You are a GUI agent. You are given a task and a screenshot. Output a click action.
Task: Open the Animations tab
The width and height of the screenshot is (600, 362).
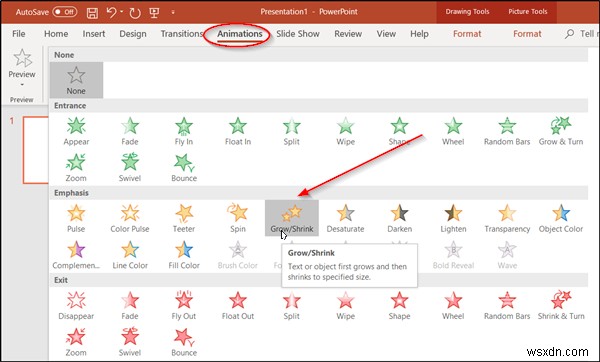pyautogui.click(x=240, y=34)
